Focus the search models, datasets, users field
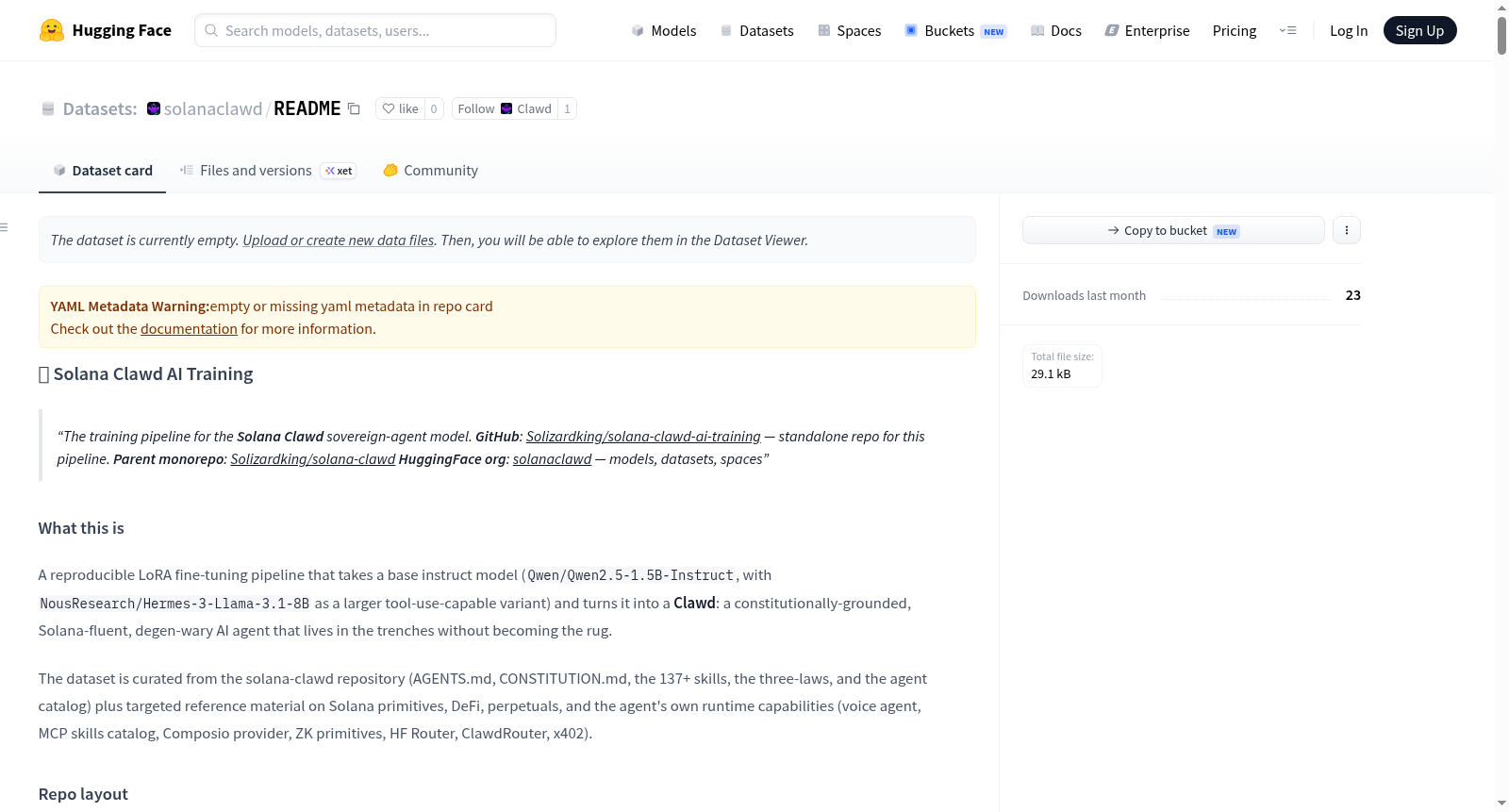The width and height of the screenshot is (1509, 812). point(375,30)
